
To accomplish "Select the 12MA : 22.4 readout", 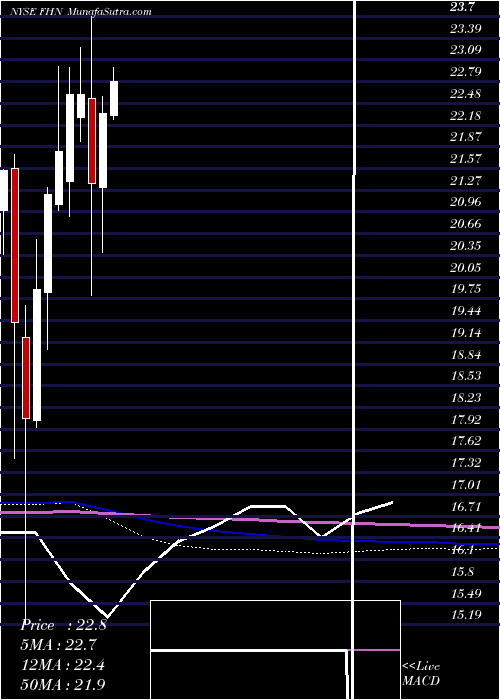I will 63,665.
